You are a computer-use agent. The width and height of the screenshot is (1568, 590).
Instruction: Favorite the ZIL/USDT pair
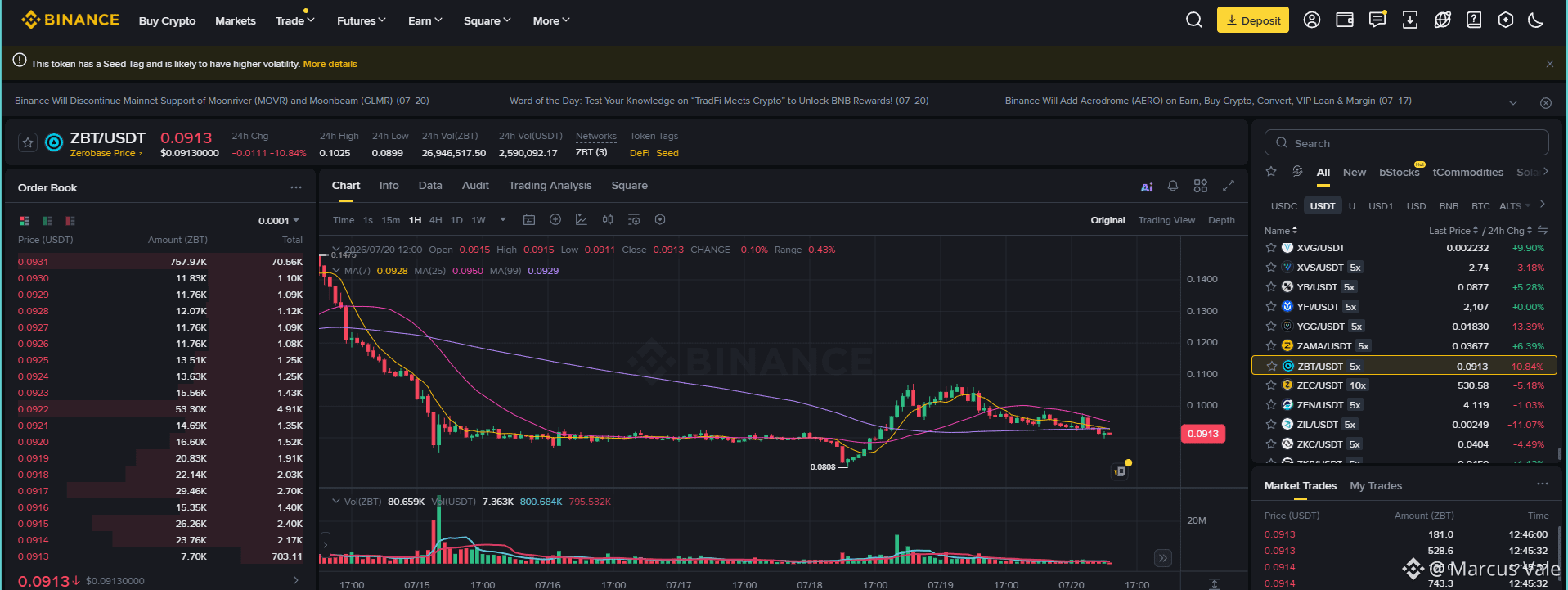pyautogui.click(x=1271, y=425)
